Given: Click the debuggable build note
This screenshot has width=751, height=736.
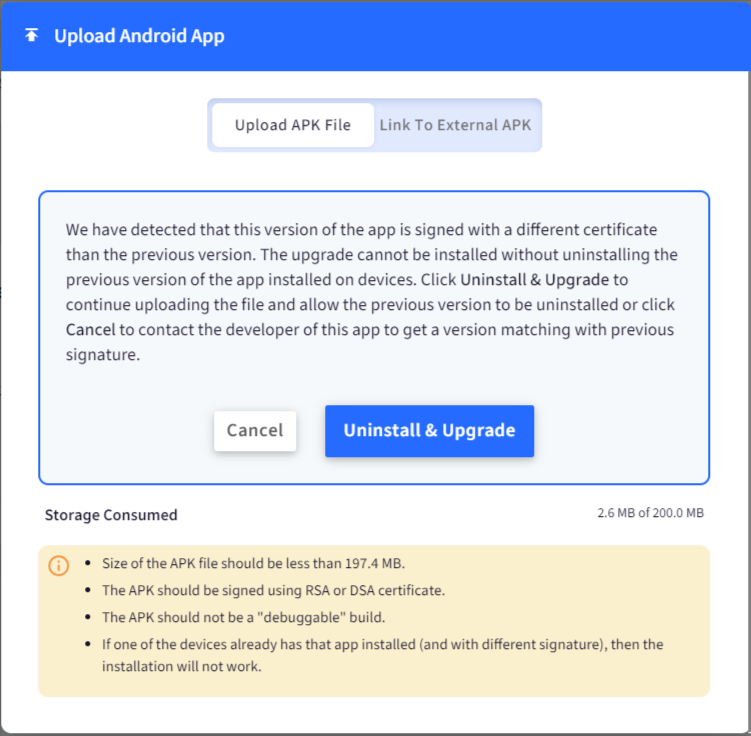Looking at the screenshot, I should coord(243,617).
